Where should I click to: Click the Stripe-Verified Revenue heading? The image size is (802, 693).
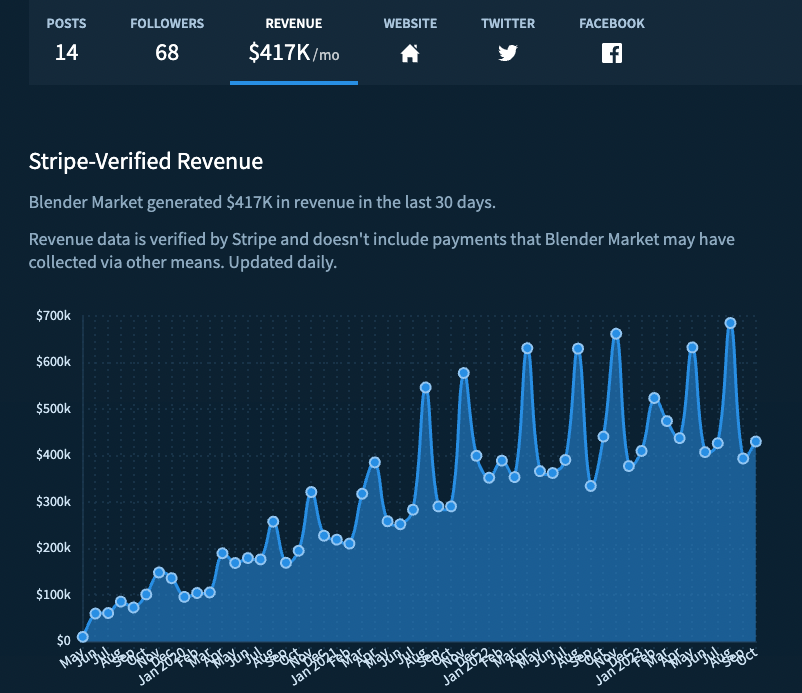coord(146,160)
